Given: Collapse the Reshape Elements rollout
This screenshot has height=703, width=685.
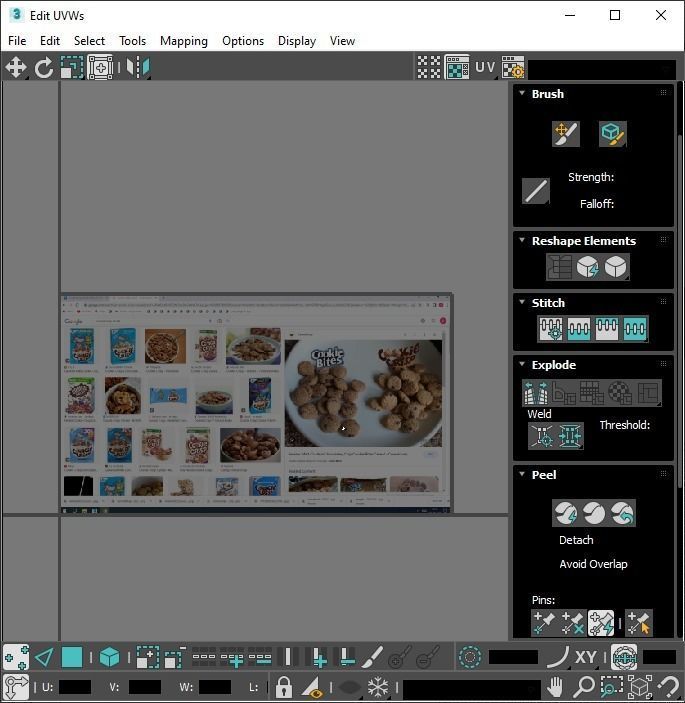Looking at the screenshot, I should (x=522, y=240).
